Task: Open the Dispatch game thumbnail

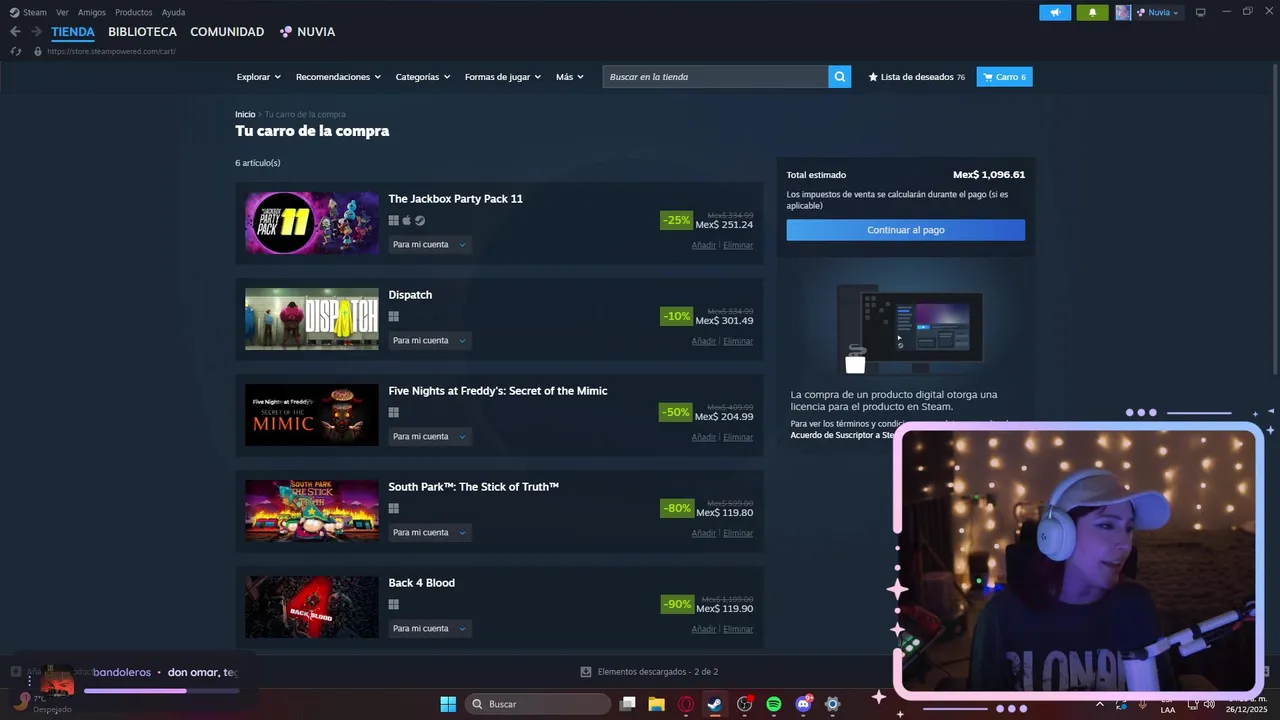Action: click(x=312, y=319)
